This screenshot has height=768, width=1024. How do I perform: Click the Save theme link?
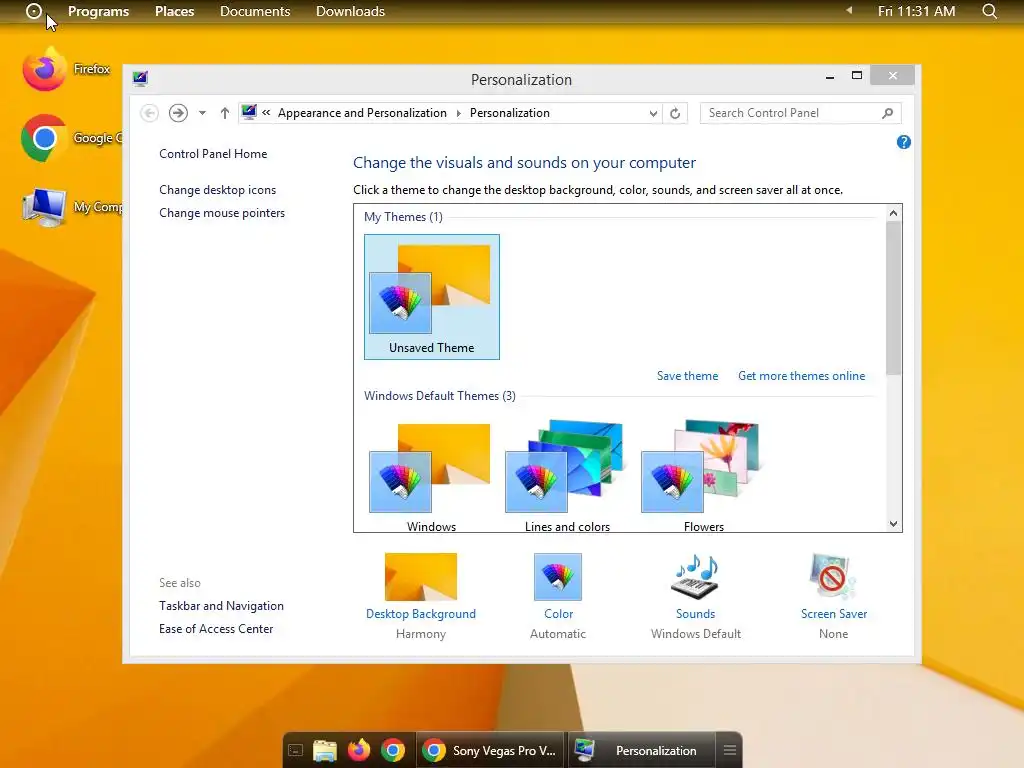click(687, 376)
